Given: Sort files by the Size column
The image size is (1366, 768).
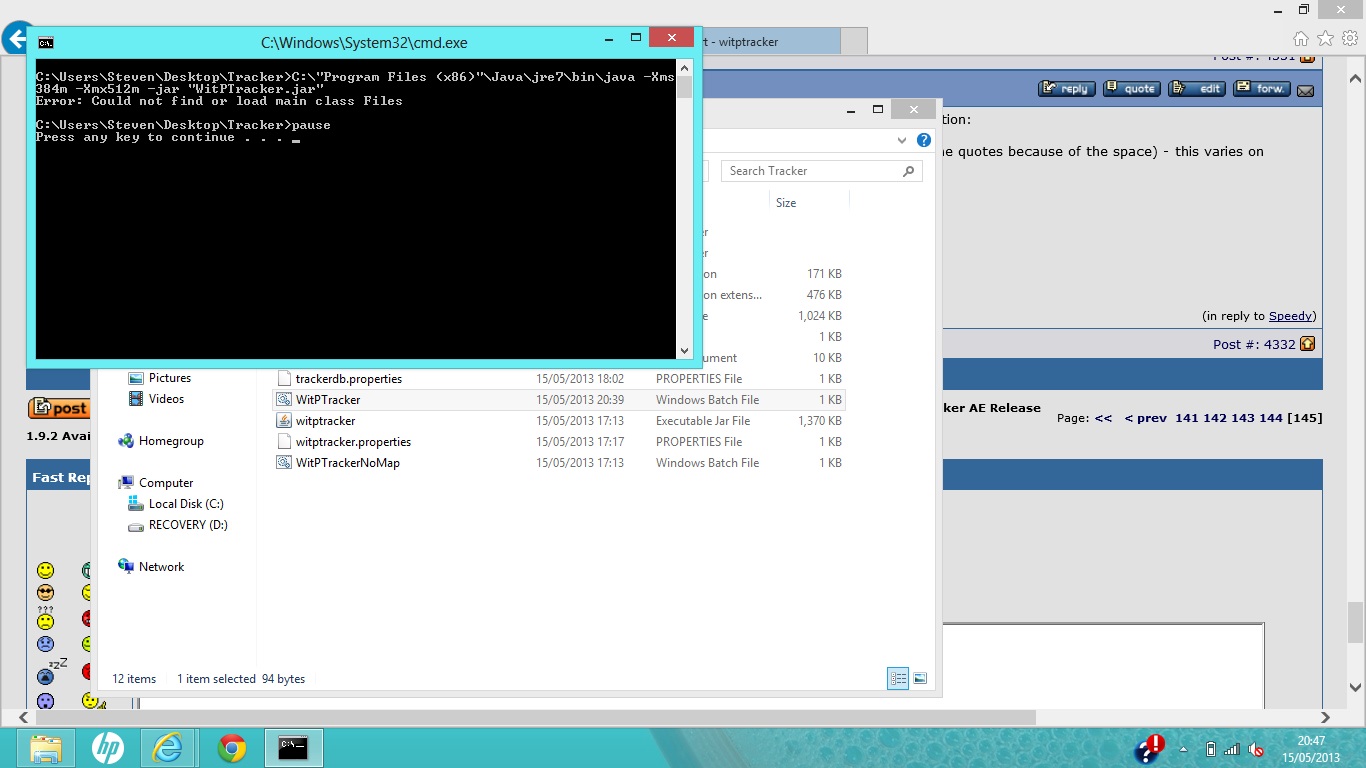Looking at the screenshot, I should (786, 203).
